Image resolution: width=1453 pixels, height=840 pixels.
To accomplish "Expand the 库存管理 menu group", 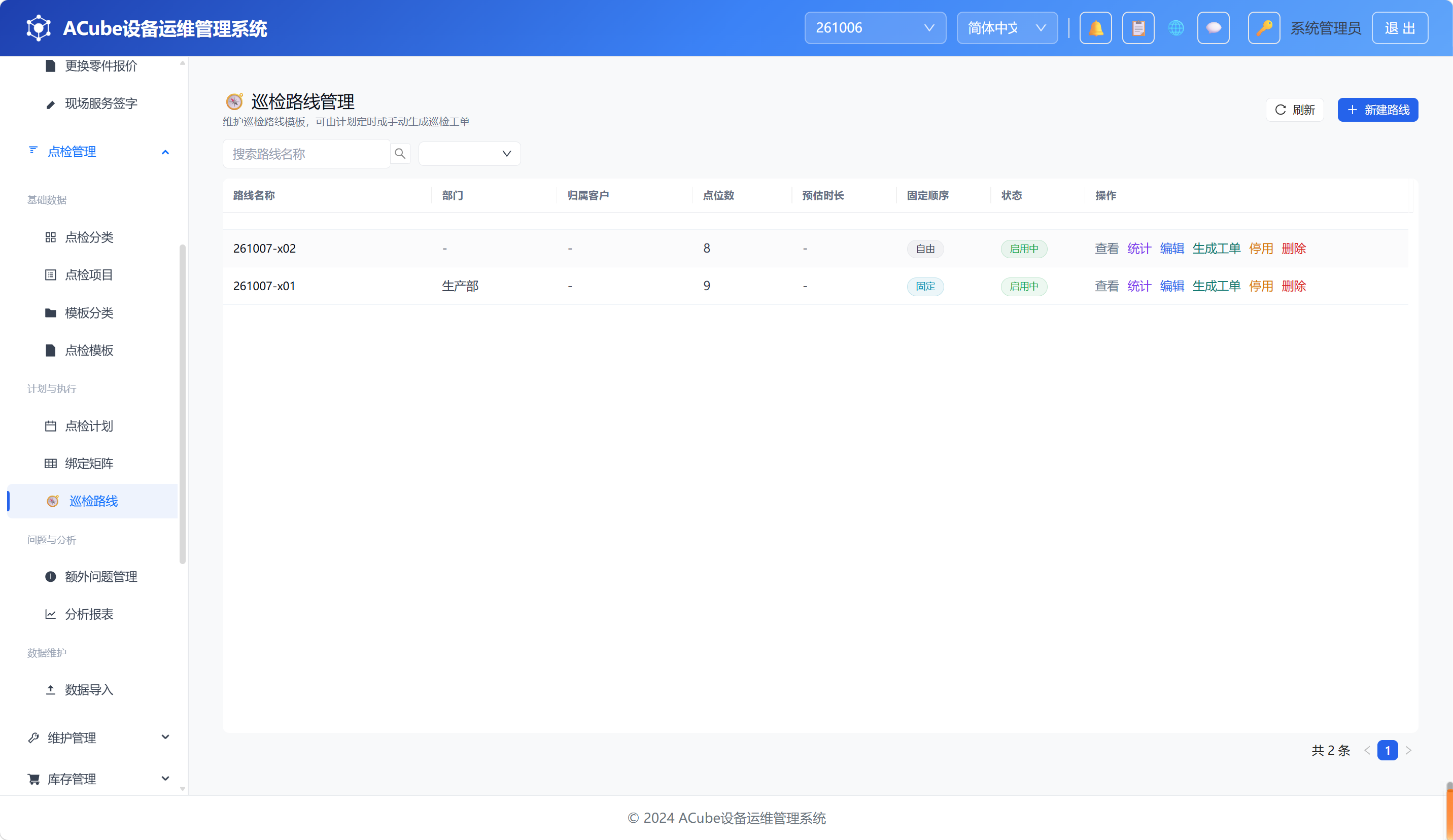I will pos(98,779).
